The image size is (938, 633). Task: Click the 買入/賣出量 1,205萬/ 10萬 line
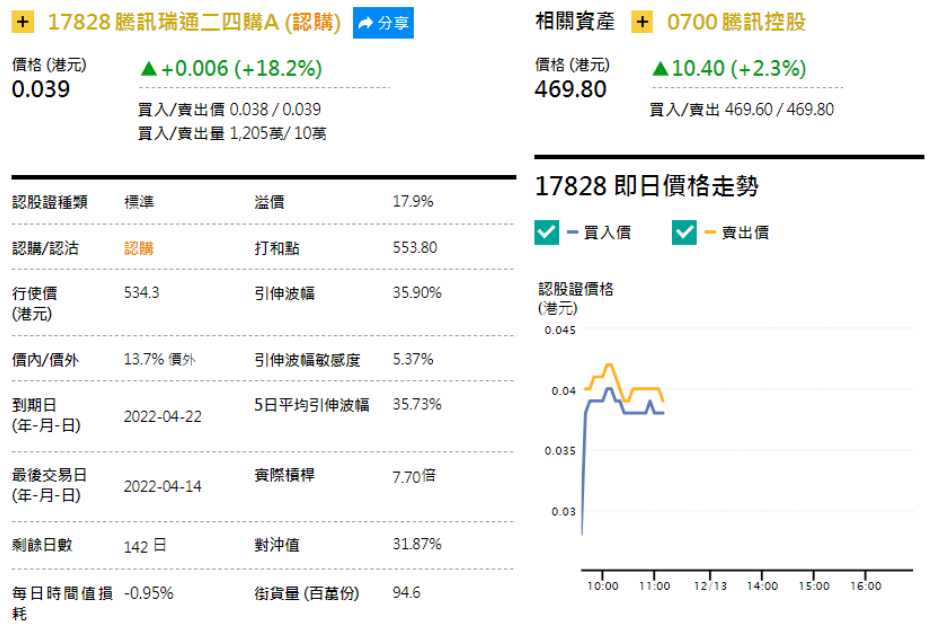[232, 133]
